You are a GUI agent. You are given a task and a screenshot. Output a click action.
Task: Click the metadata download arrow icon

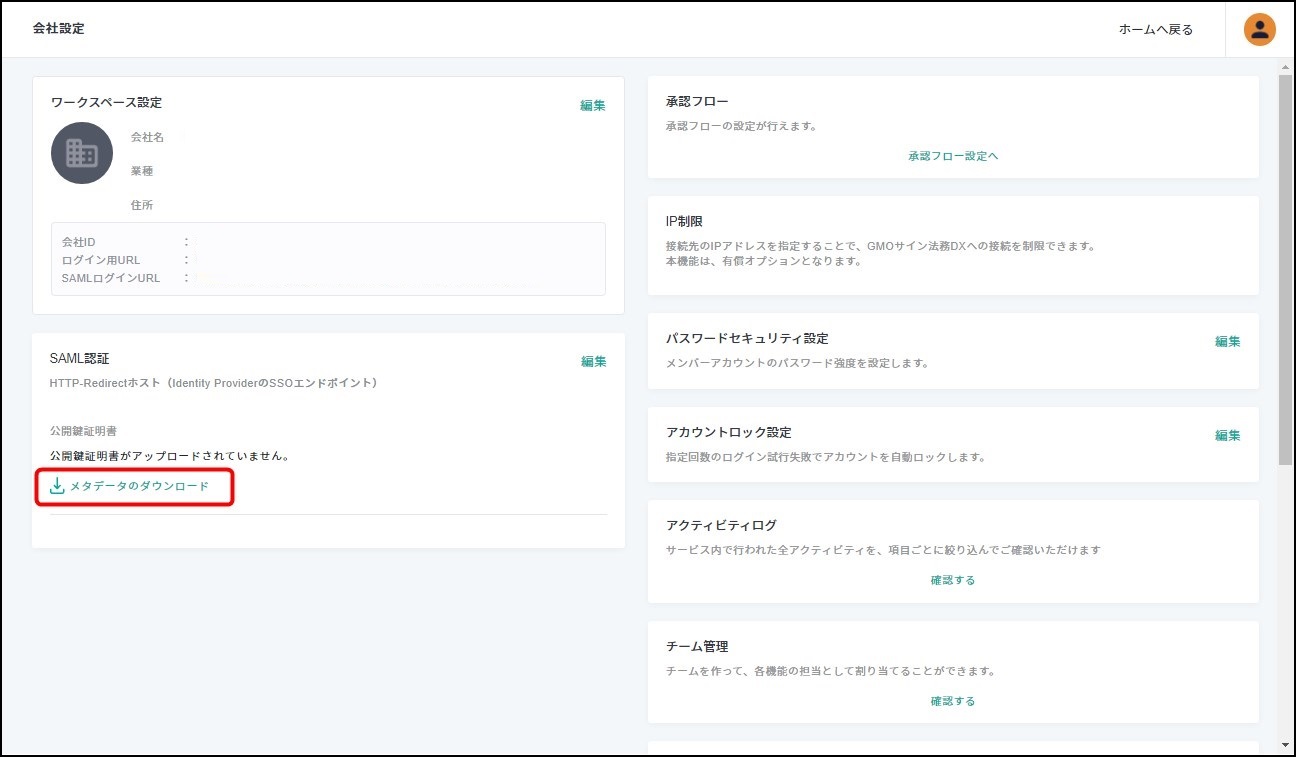57,486
